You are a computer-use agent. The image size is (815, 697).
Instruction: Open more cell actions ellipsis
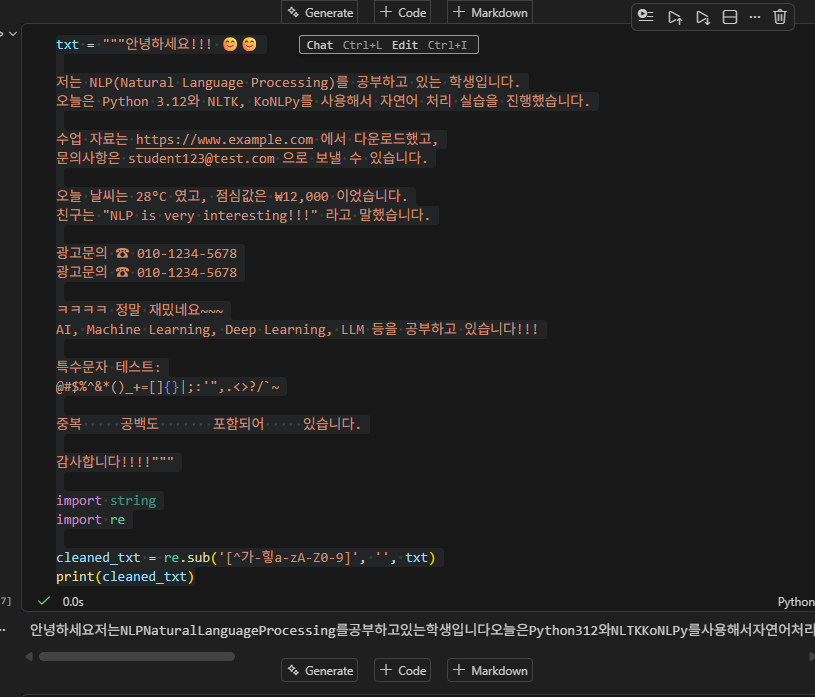click(755, 17)
